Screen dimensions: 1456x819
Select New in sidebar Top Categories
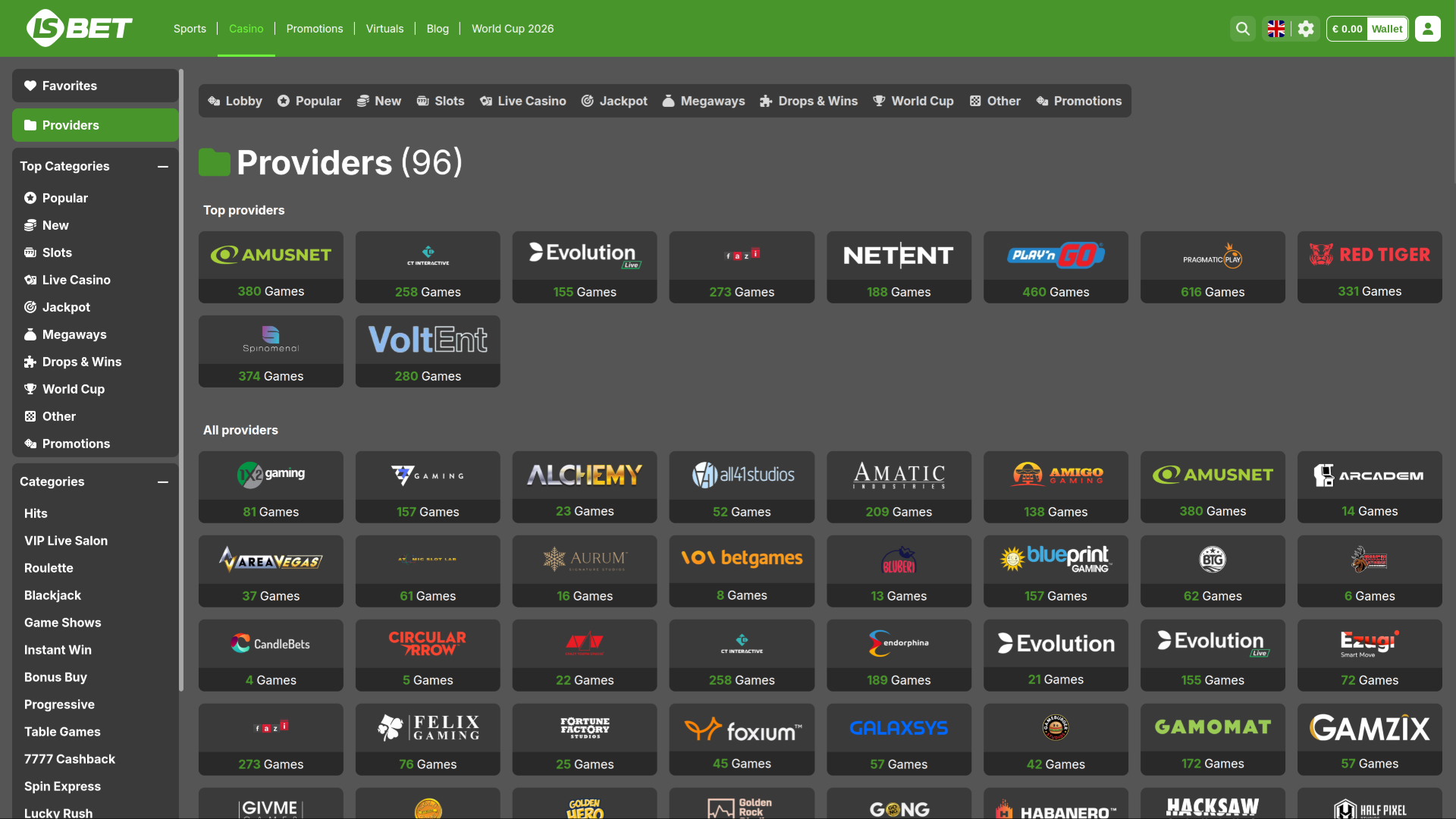[96, 225]
